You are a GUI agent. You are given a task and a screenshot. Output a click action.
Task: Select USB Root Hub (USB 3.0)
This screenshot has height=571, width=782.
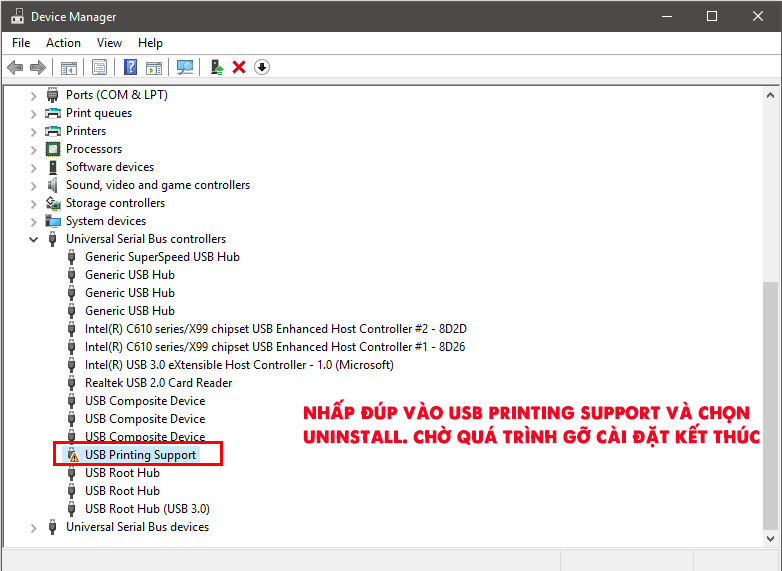point(147,509)
